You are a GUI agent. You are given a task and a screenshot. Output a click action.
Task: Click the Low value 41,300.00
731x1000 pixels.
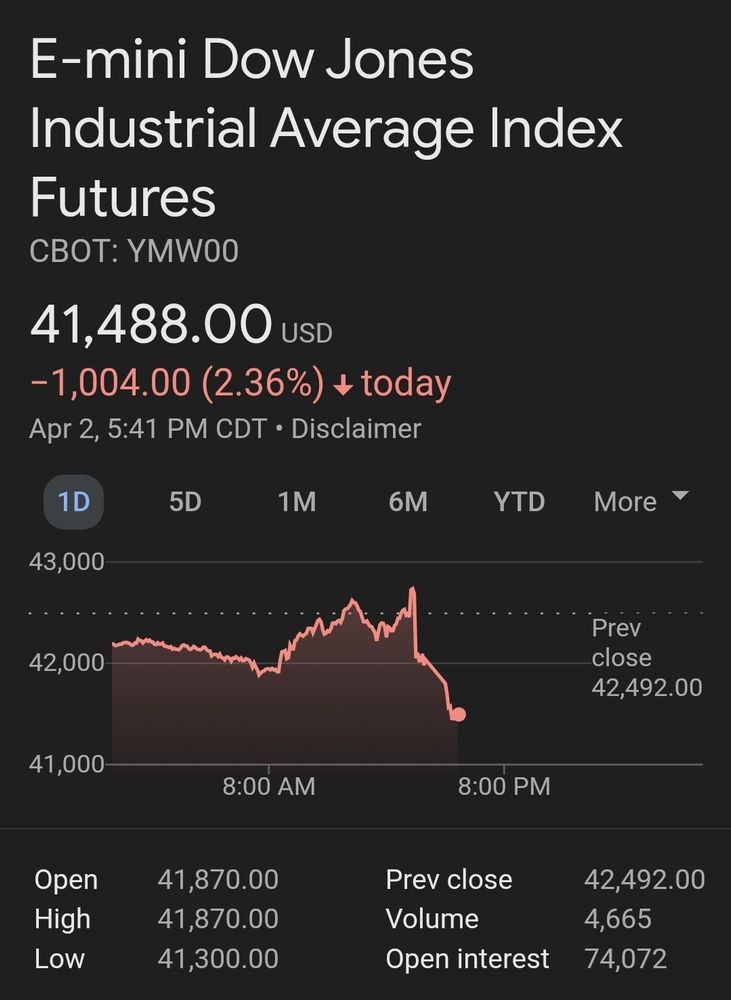(x=218, y=959)
